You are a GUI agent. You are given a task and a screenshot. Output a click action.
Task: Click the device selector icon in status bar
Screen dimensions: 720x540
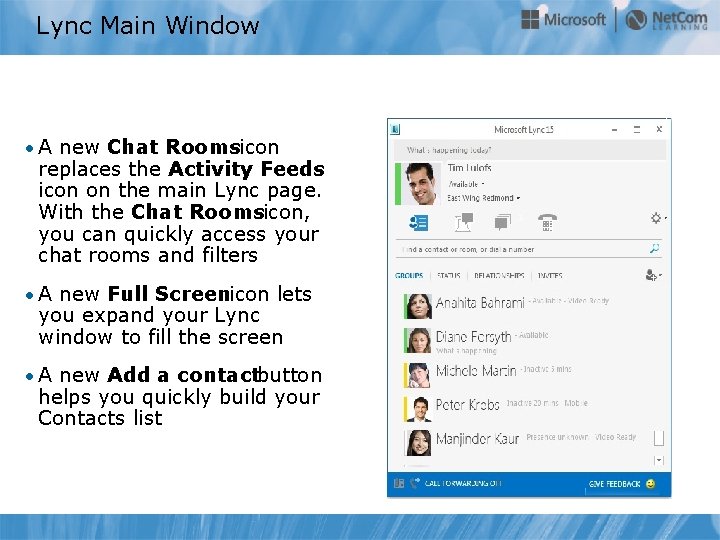(399, 483)
